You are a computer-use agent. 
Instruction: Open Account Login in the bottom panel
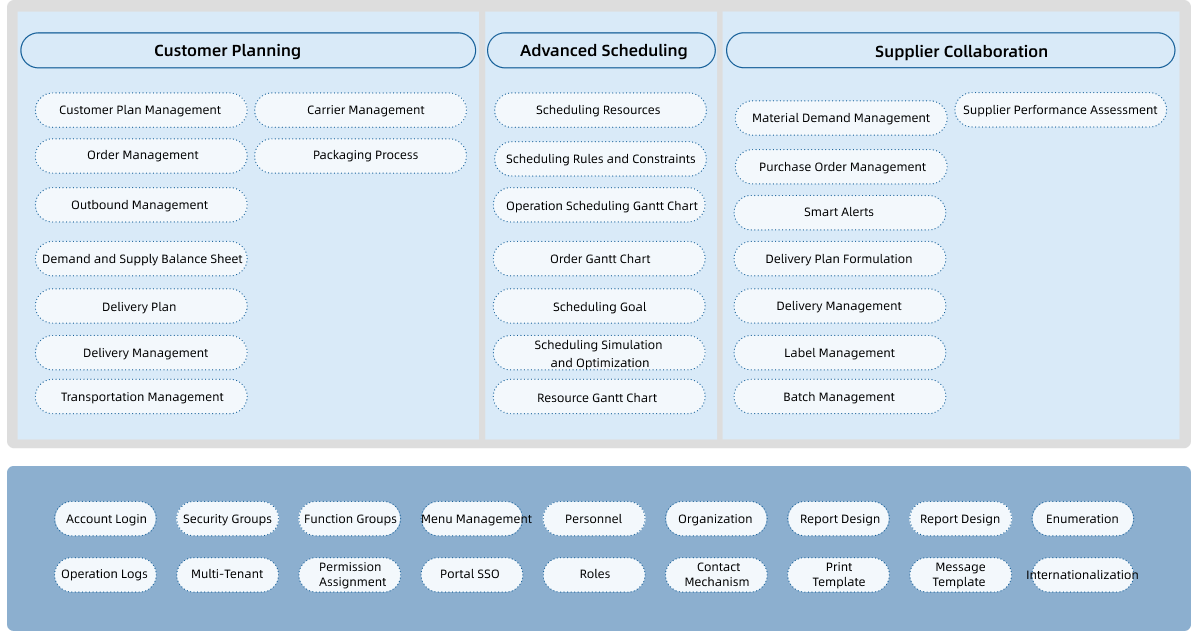click(105, 518)
